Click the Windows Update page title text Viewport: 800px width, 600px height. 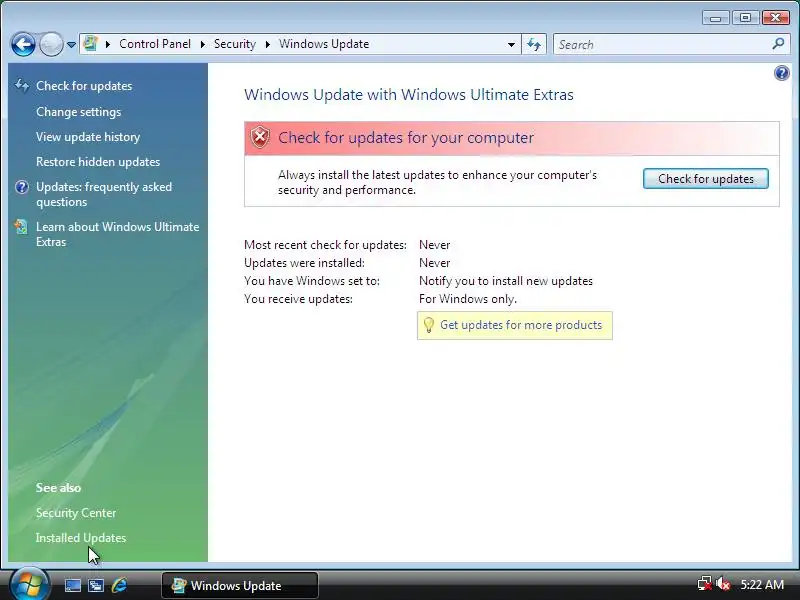pyautogui.click(x=409, y=94)
